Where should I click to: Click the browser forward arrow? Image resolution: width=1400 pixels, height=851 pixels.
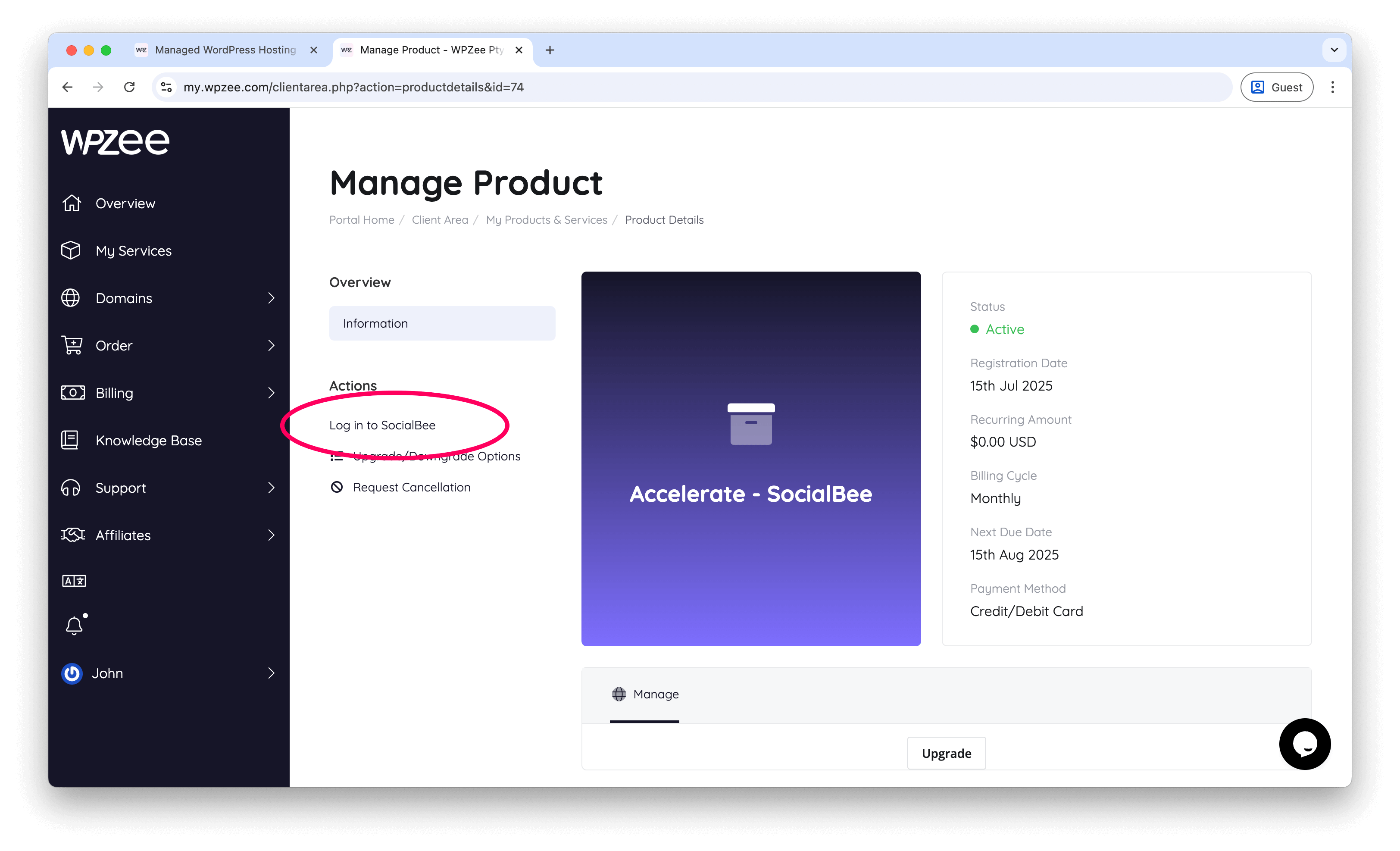click(x=98, y=87)
